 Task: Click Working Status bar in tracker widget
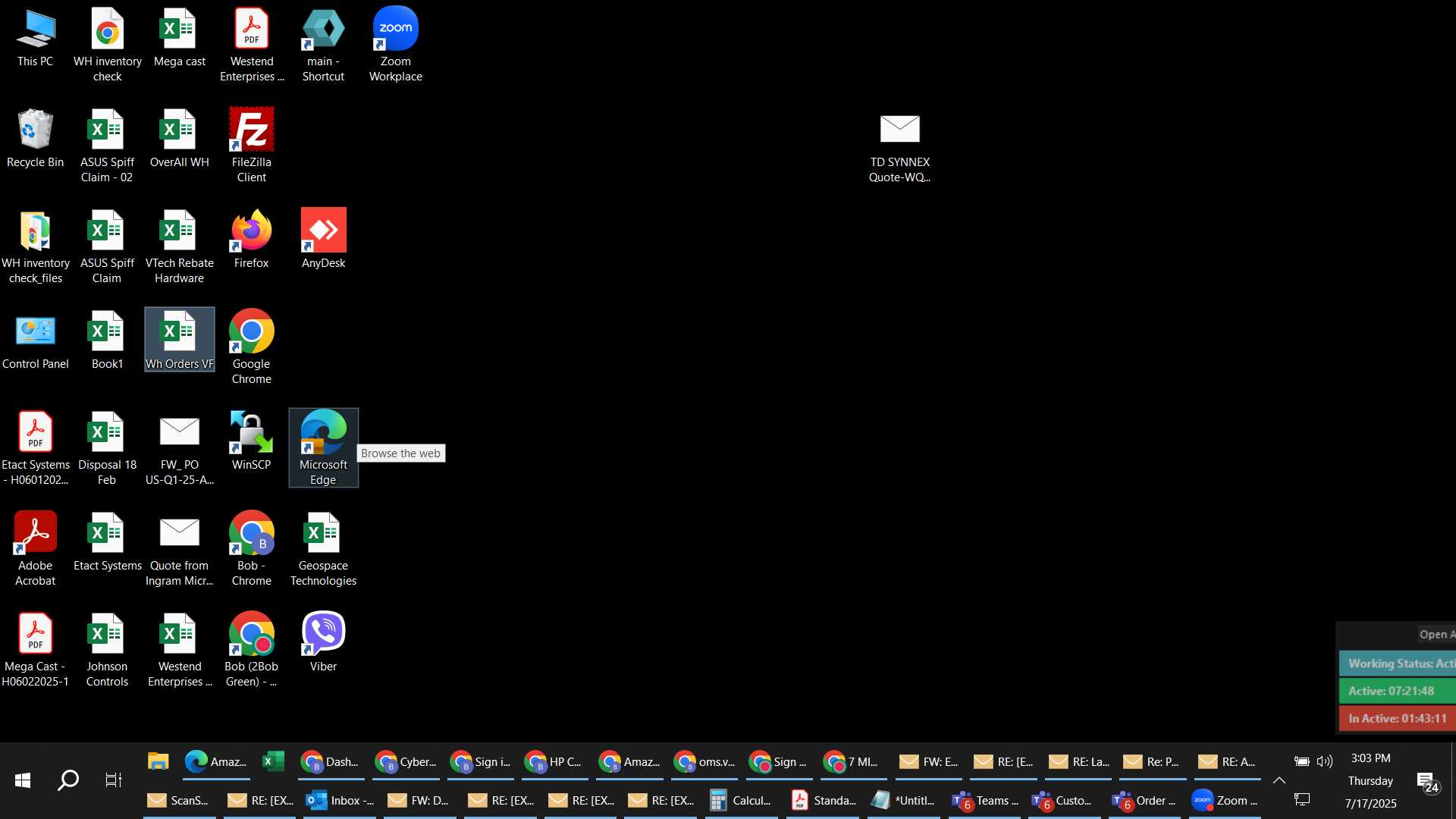1398,663
